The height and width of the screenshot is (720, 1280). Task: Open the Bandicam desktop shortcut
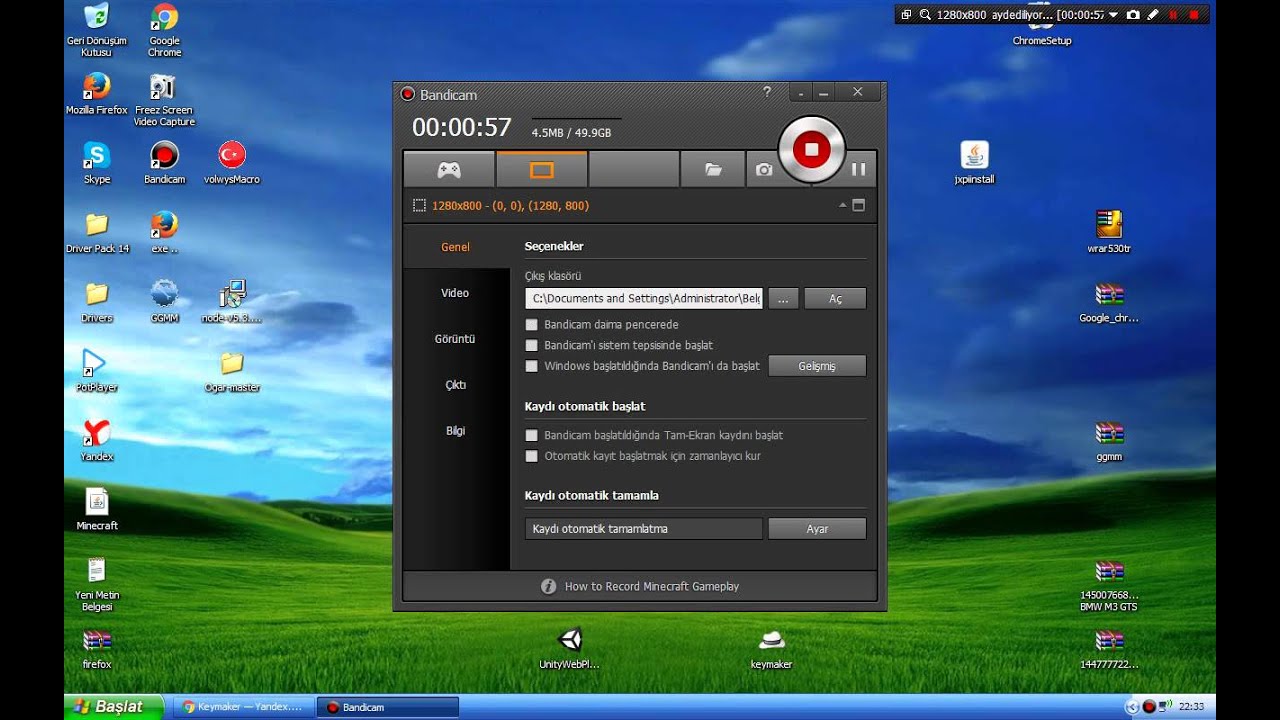tap(164, 163)
